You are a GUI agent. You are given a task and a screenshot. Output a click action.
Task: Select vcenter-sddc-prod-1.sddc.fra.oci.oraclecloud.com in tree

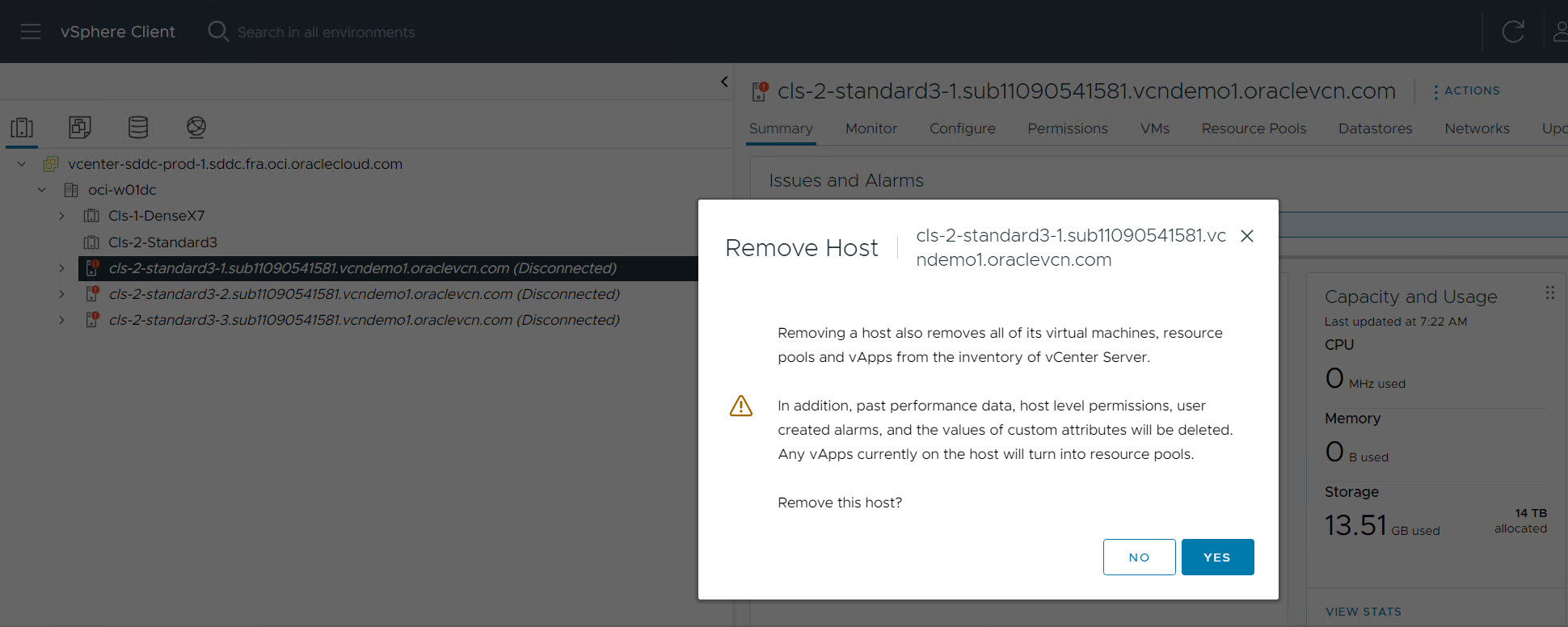[x=235, y=164]
